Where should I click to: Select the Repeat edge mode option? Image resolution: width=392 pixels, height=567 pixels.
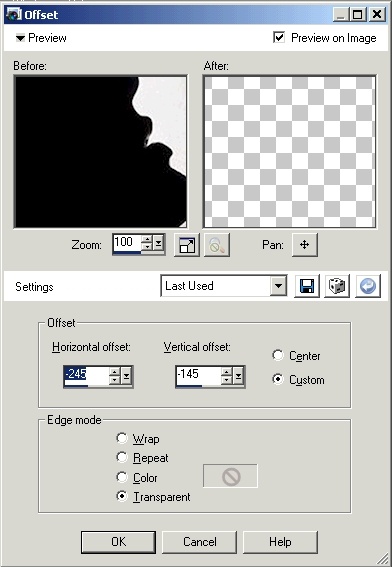[122, 457]
